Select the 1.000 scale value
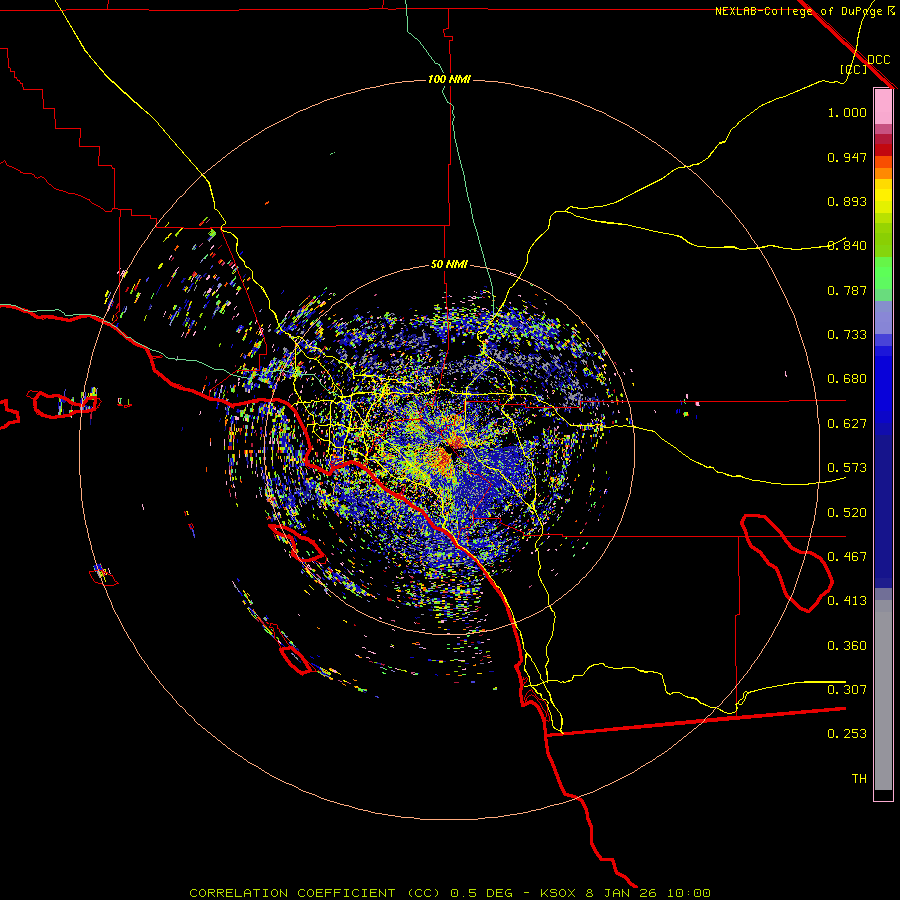Viewport: 900px width, 900px height. point(847,112)
